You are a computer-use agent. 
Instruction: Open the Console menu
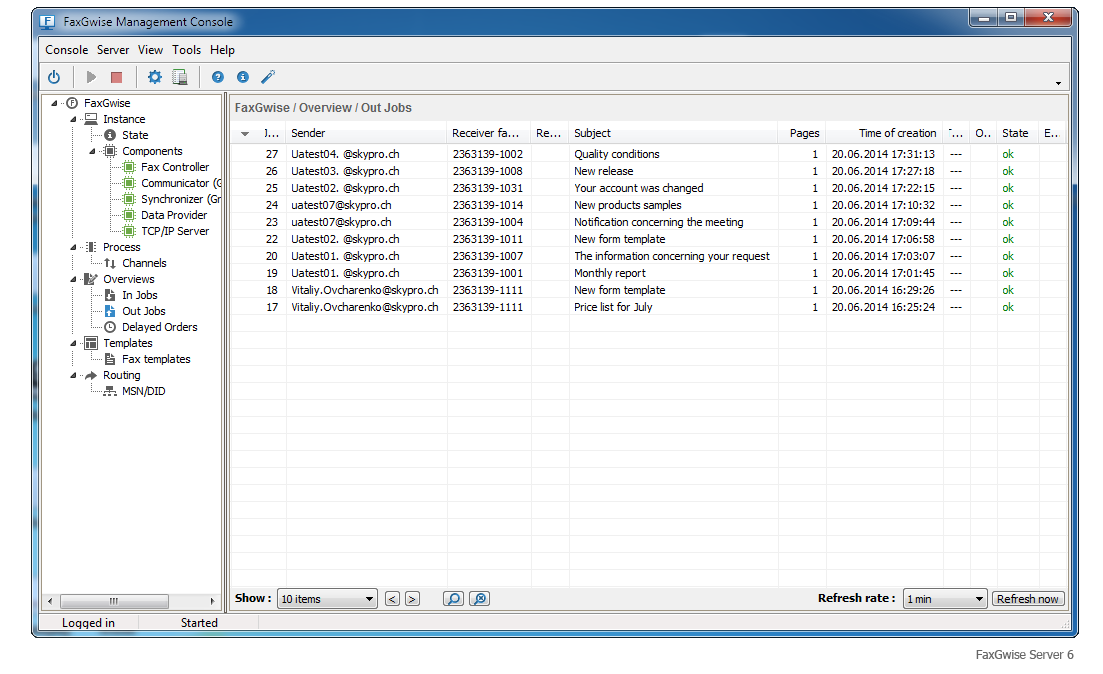[67, 50]
